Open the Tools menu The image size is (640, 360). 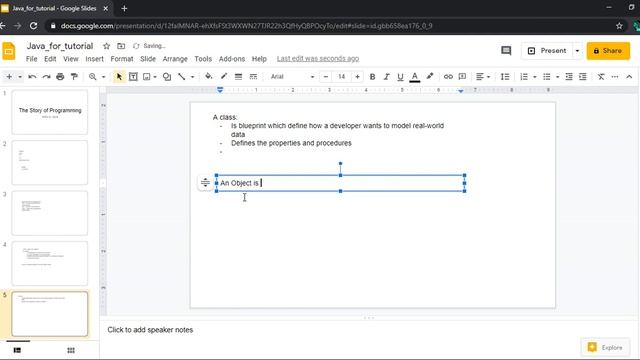point(203,59)
